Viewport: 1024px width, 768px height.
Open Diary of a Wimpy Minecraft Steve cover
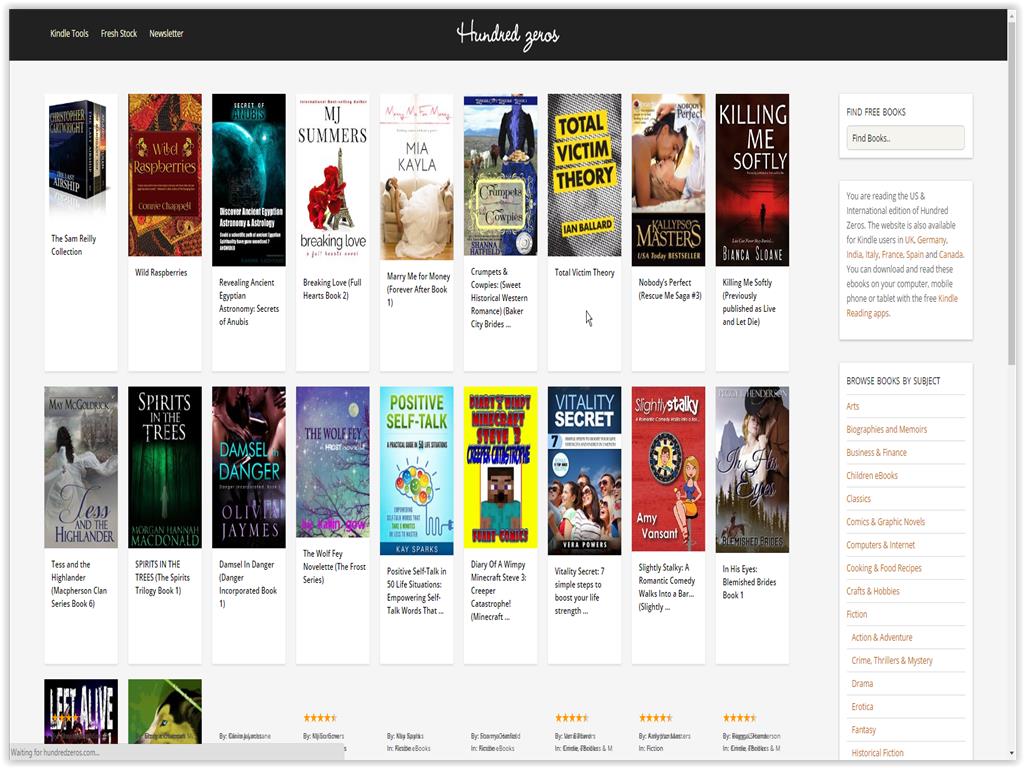point(500,468)
